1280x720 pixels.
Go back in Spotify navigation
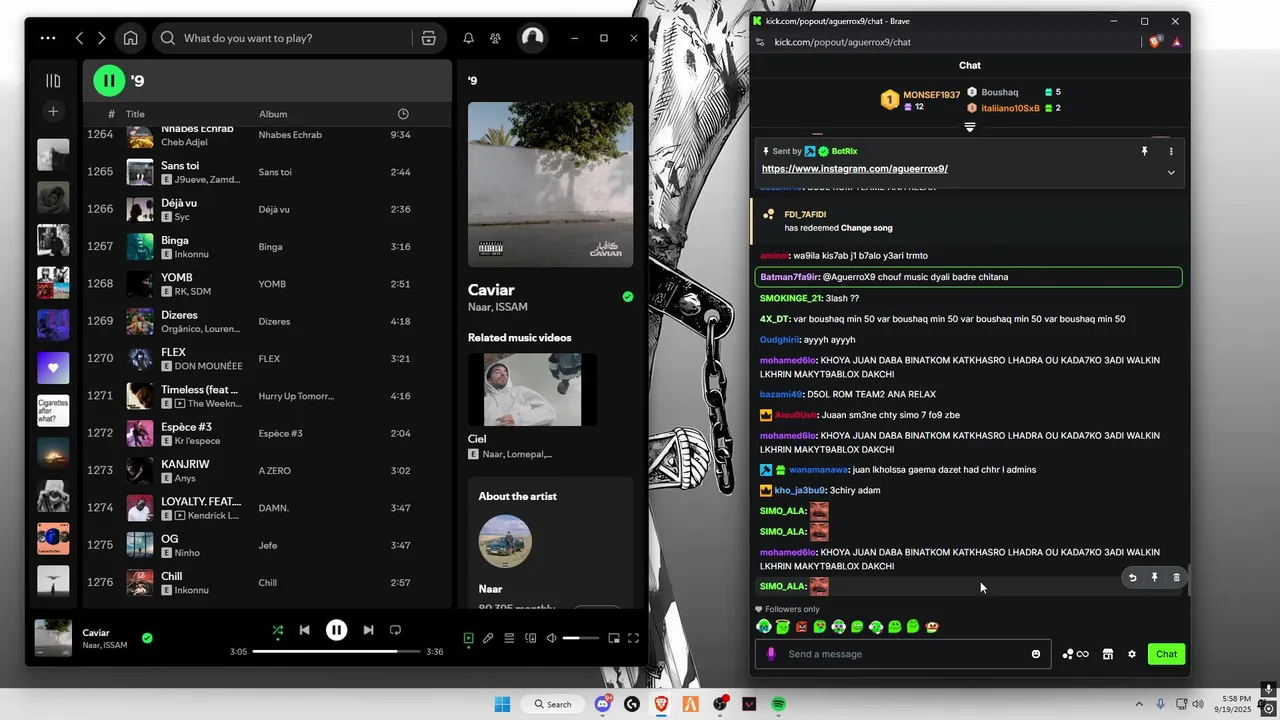point(79,38)
